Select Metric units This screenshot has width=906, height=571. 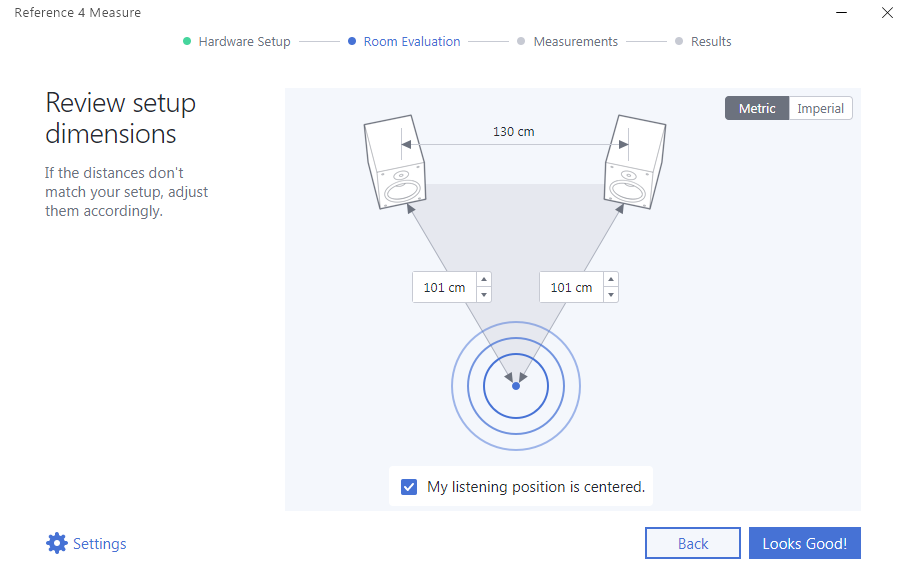tap(757, 108)
